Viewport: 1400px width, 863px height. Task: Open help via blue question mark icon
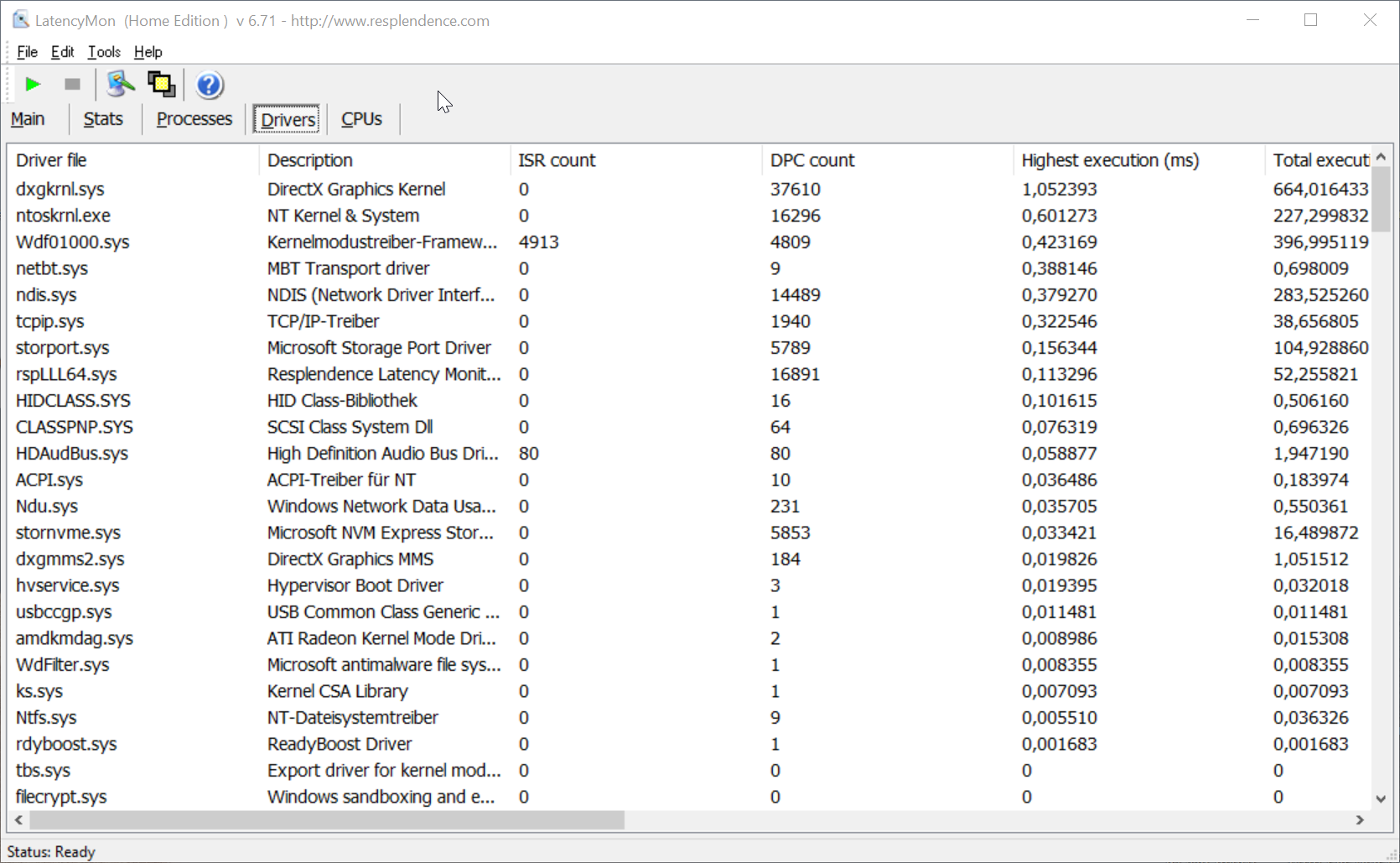[209, 85]
